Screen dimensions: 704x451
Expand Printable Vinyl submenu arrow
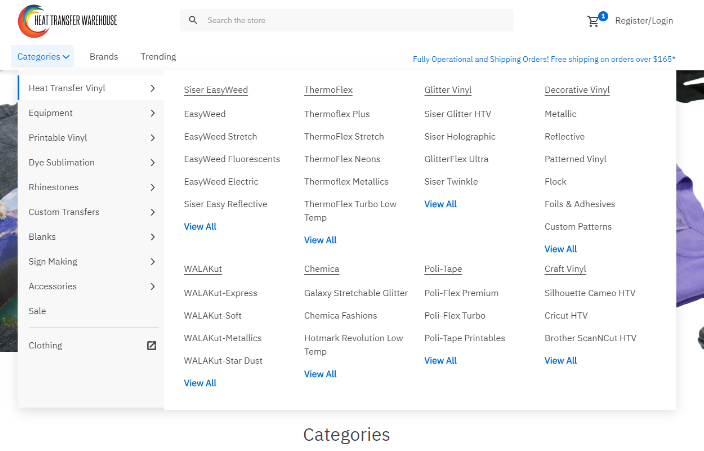[153, 138]
